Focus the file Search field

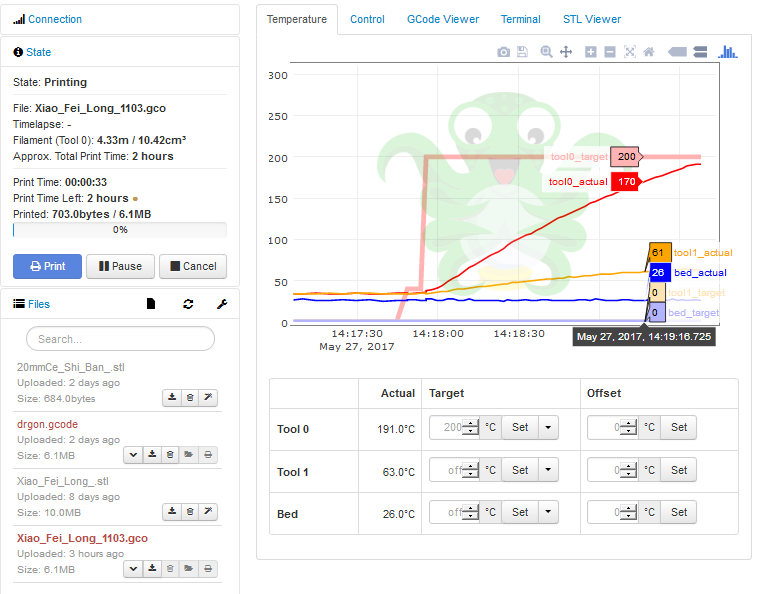click(x=120, y=339)
